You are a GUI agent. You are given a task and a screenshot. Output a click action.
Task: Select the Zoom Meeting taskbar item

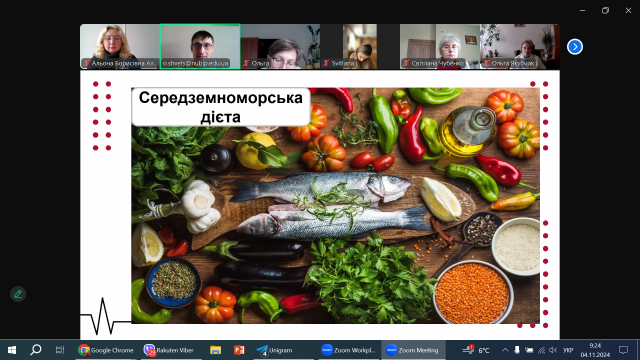(x=412, y=350)
